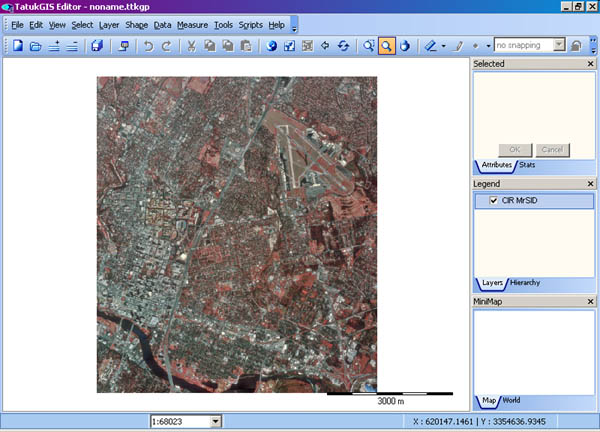Click the Cut scissors icon
The image size is (600, 432).
coord(192,46)
